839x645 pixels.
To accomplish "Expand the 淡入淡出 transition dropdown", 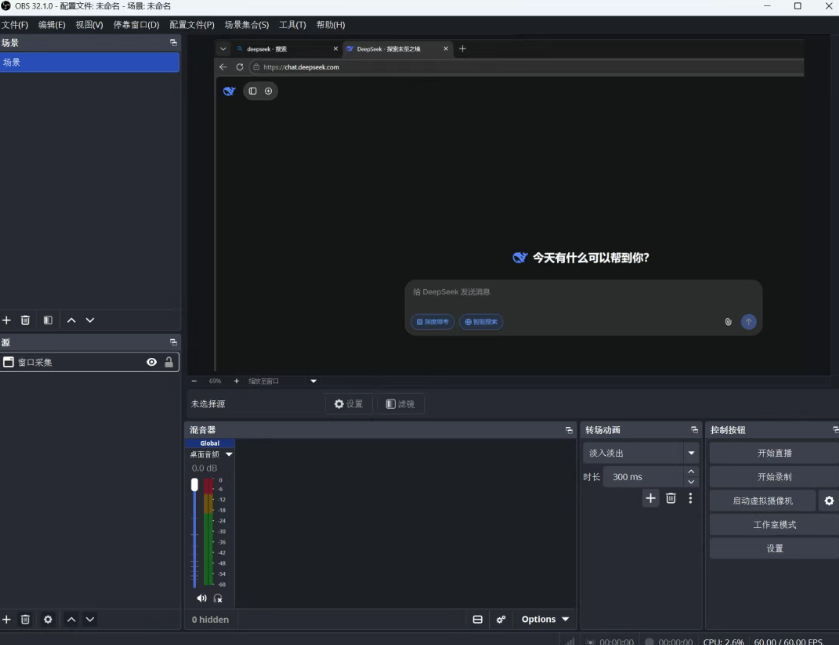I will (691, 453).
